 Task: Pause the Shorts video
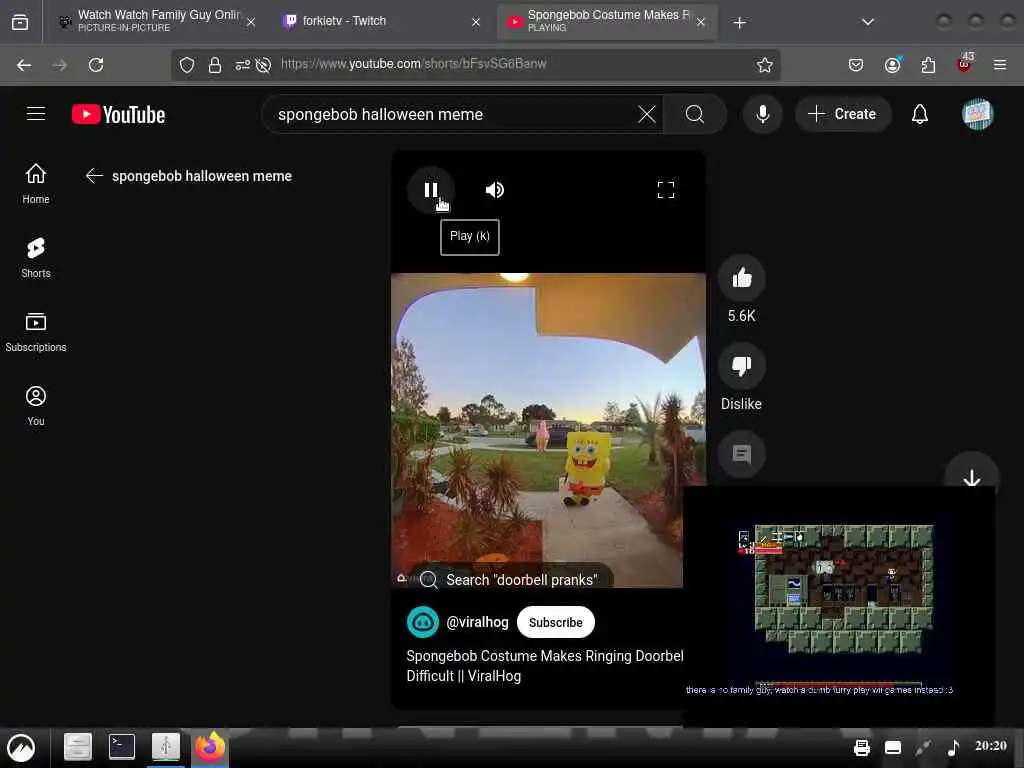(431, 190)
